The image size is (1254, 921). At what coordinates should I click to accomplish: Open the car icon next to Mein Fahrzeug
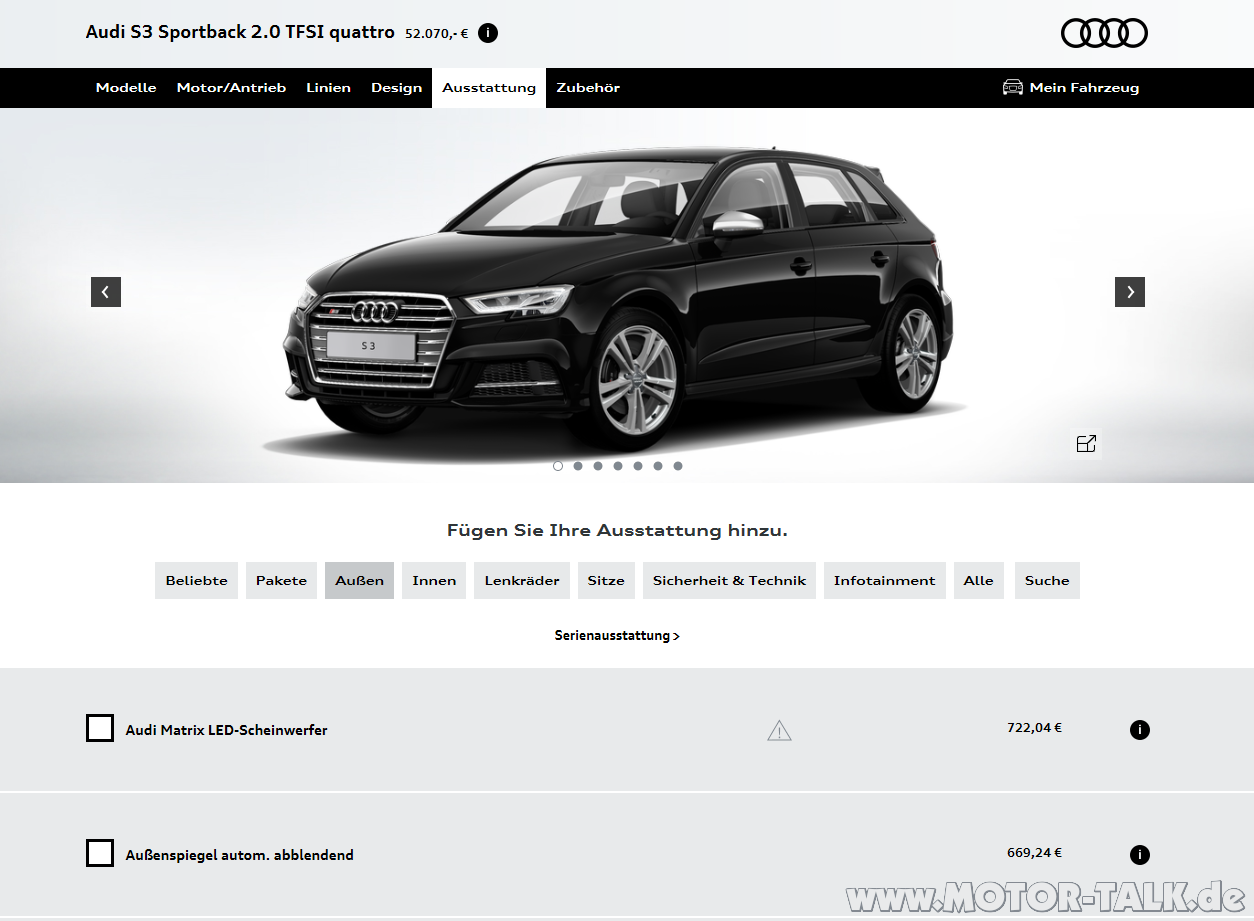point(1013,87)
